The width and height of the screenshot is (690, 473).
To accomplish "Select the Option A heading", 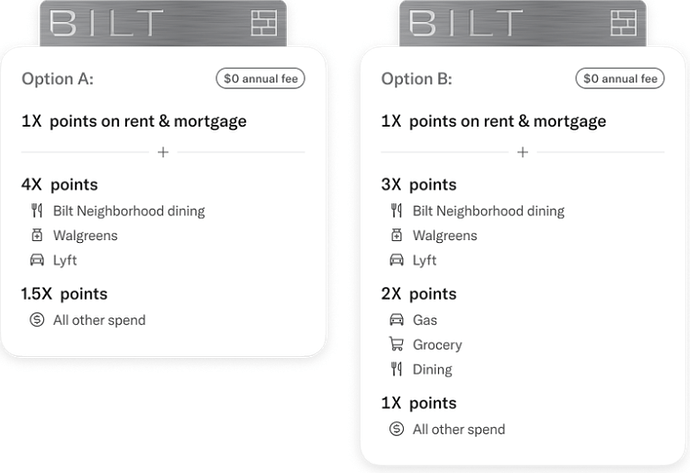I will (x=58, y=79).
